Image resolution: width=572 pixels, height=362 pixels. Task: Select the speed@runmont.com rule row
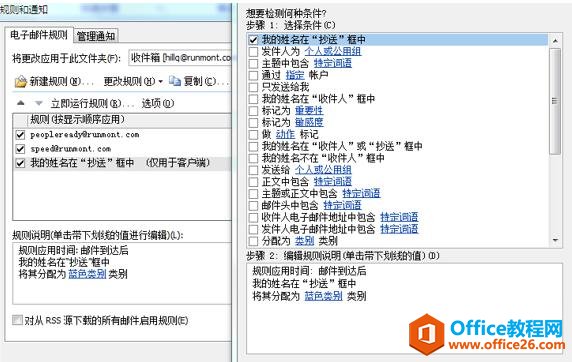[122, 149]
